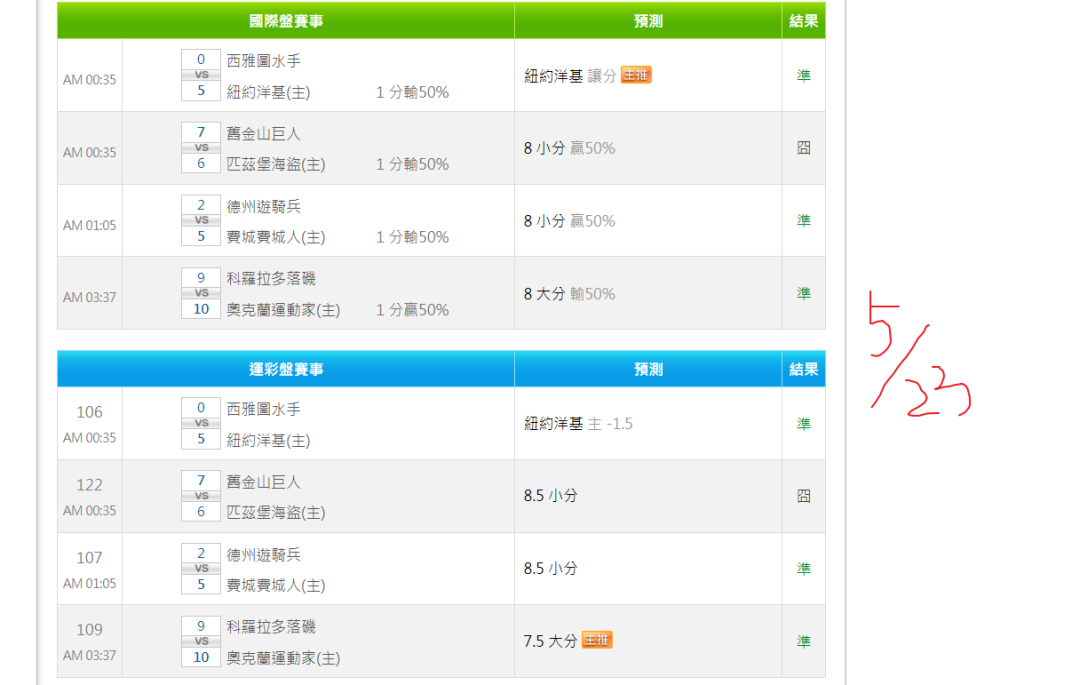Viewport: 1080px width, 685px height.
Task: Select the 國際盤賽事 green header
Action: point(286,21)
